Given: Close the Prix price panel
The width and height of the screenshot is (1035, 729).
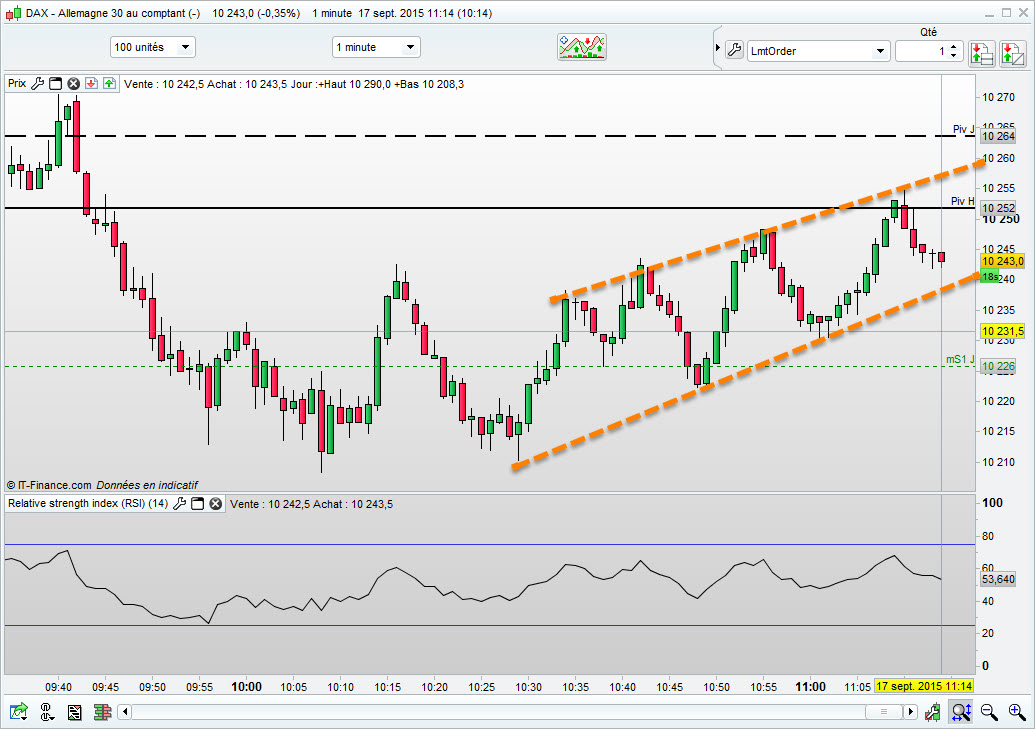Looking at the screenshot, I should tap(73, 83).
